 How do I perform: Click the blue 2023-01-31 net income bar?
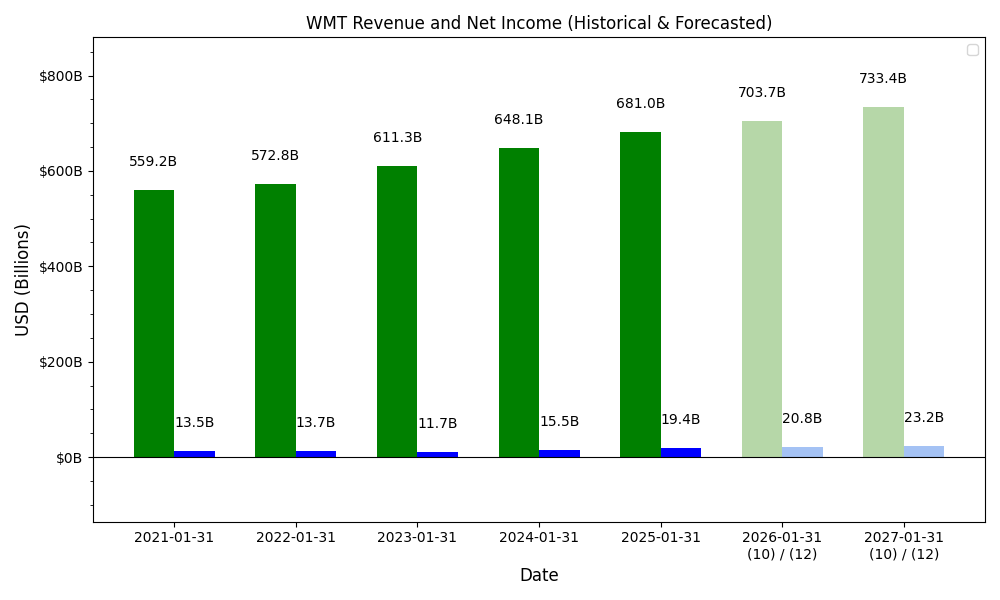438,455
